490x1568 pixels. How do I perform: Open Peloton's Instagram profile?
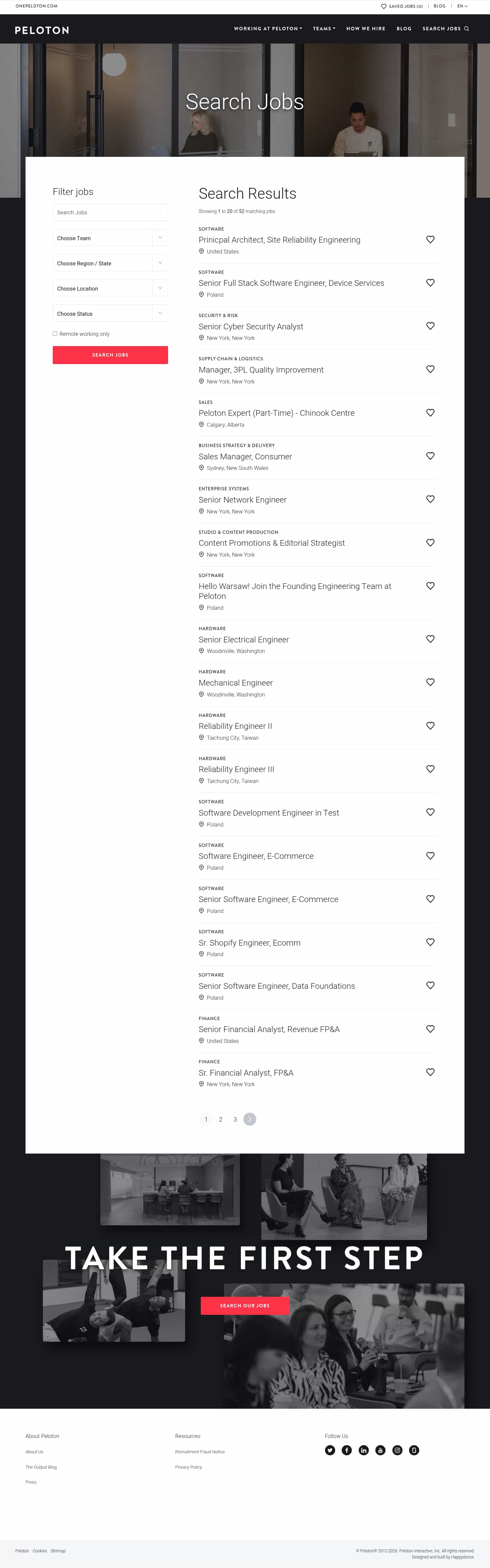pyautogui.click(x=397, y=1450)
